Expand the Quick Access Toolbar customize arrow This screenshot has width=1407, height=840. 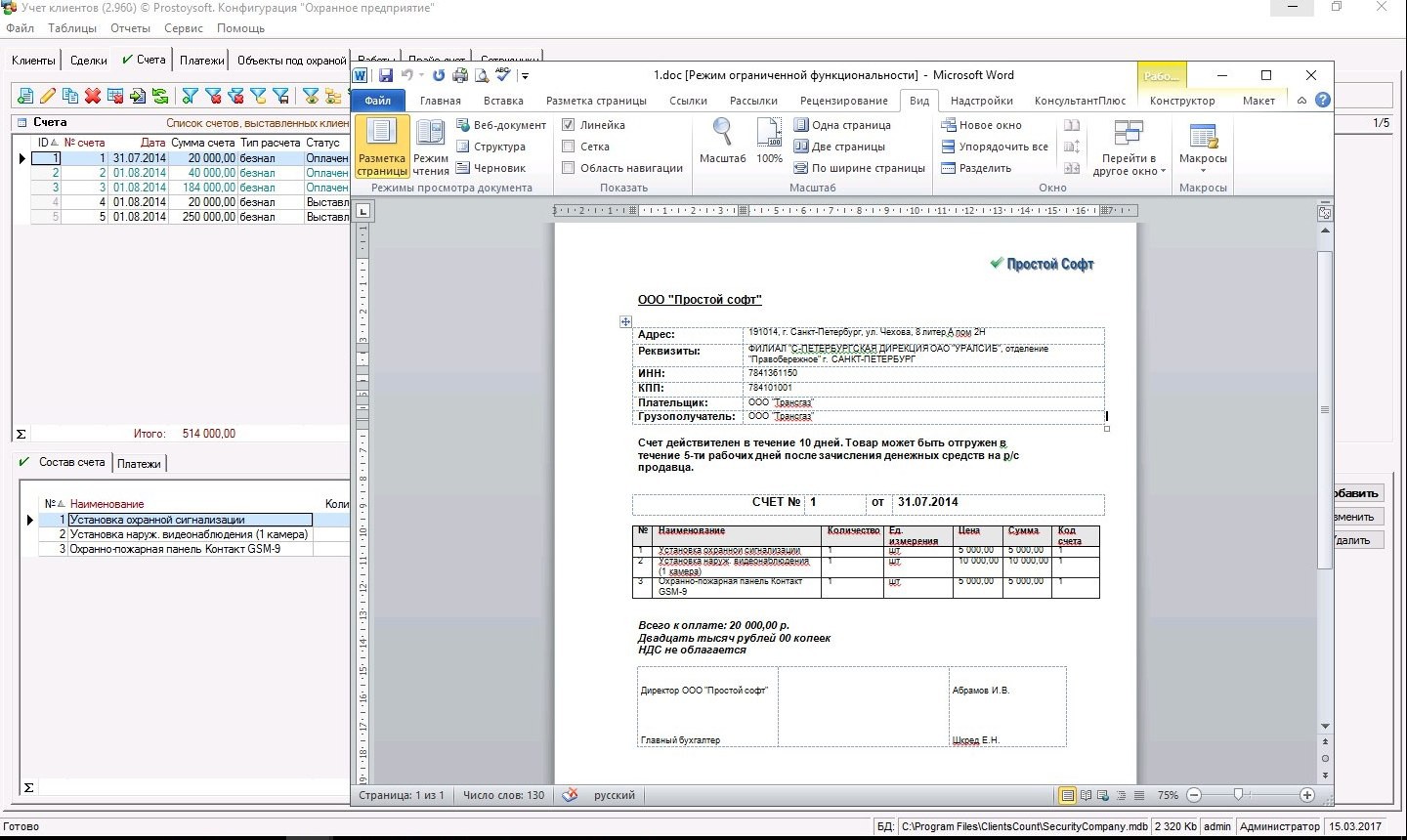[525, 76]
